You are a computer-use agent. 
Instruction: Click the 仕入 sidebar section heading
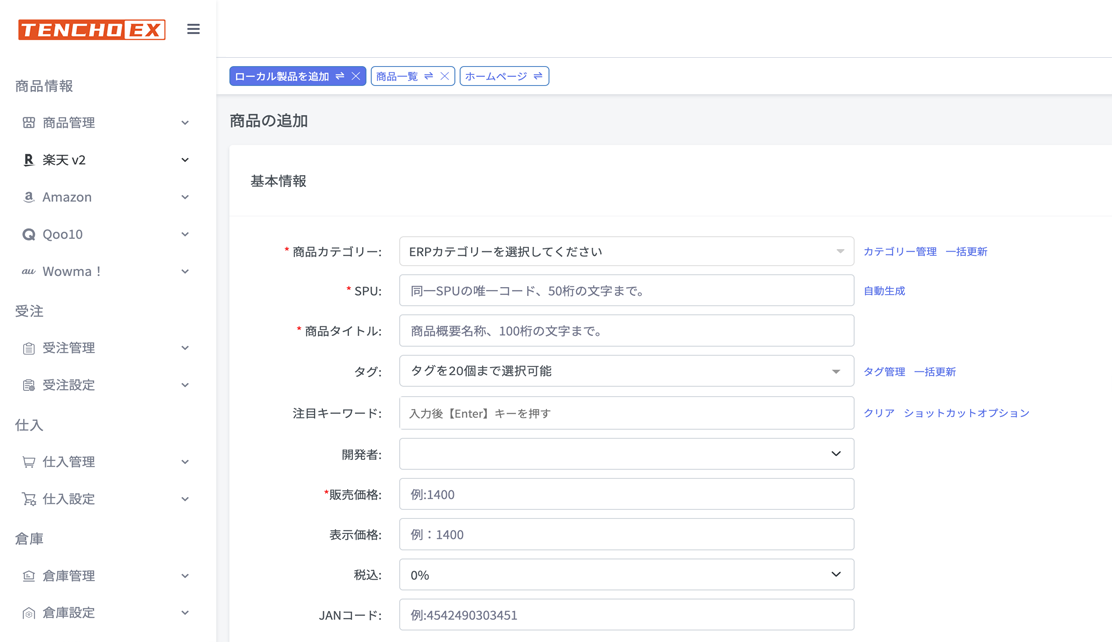click(x=29, y=425)
